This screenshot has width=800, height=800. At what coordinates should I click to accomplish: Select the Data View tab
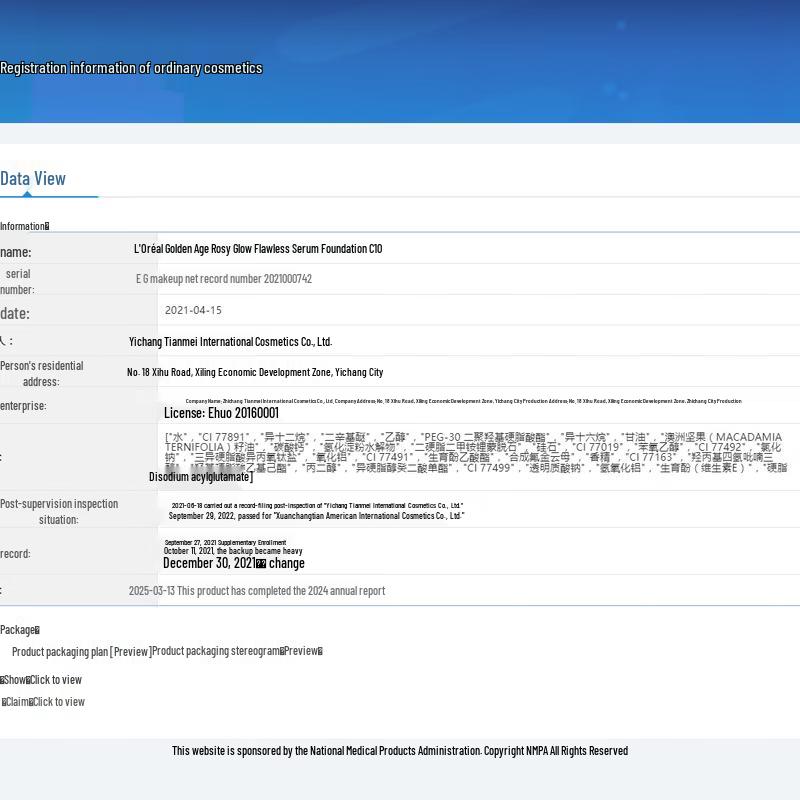click(33, 179)
